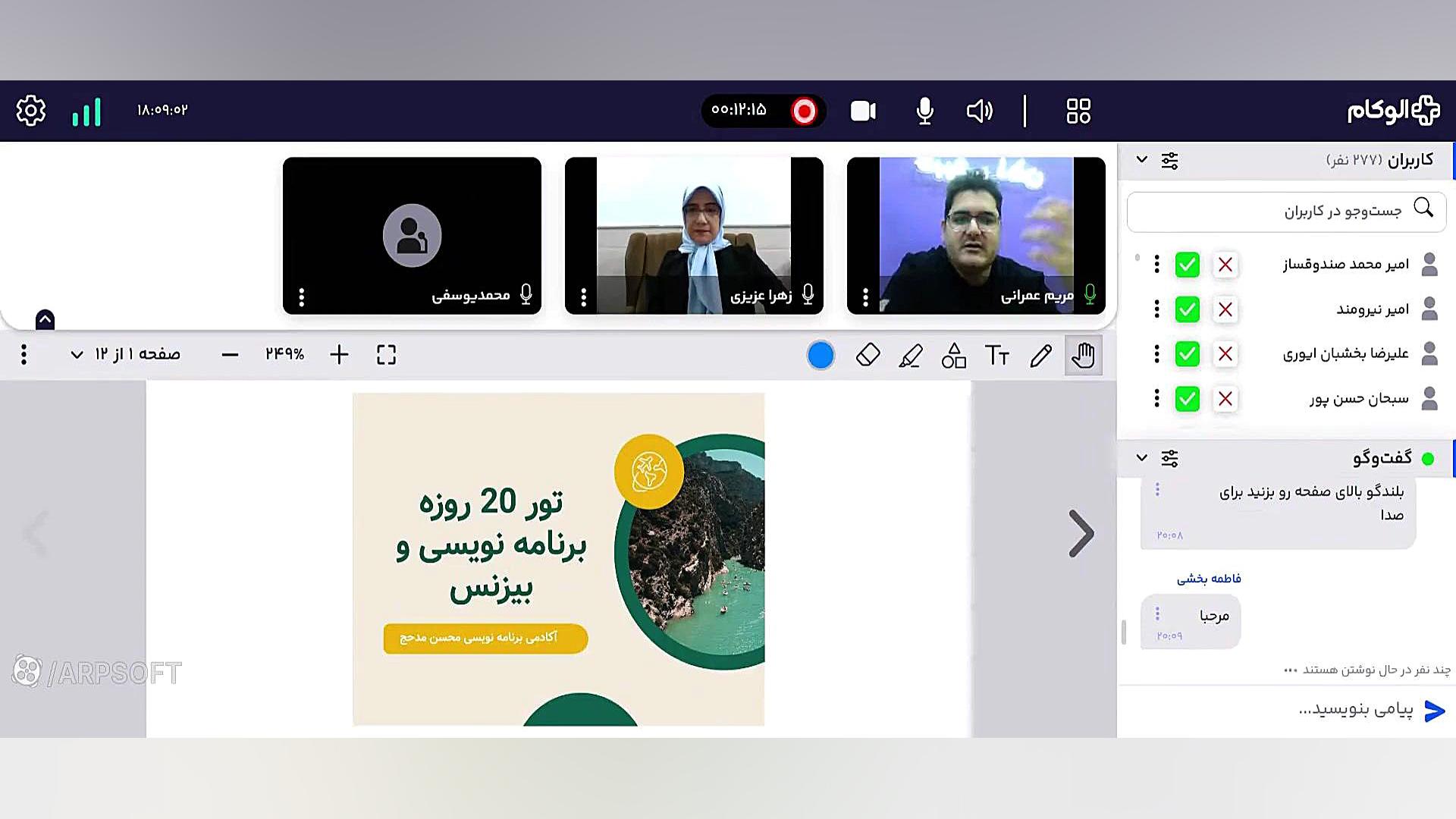The height and width of the screenshot is (819, 1456).
Task: Open options menu for امیر محمد صندوقساز
Action: 1156,264
